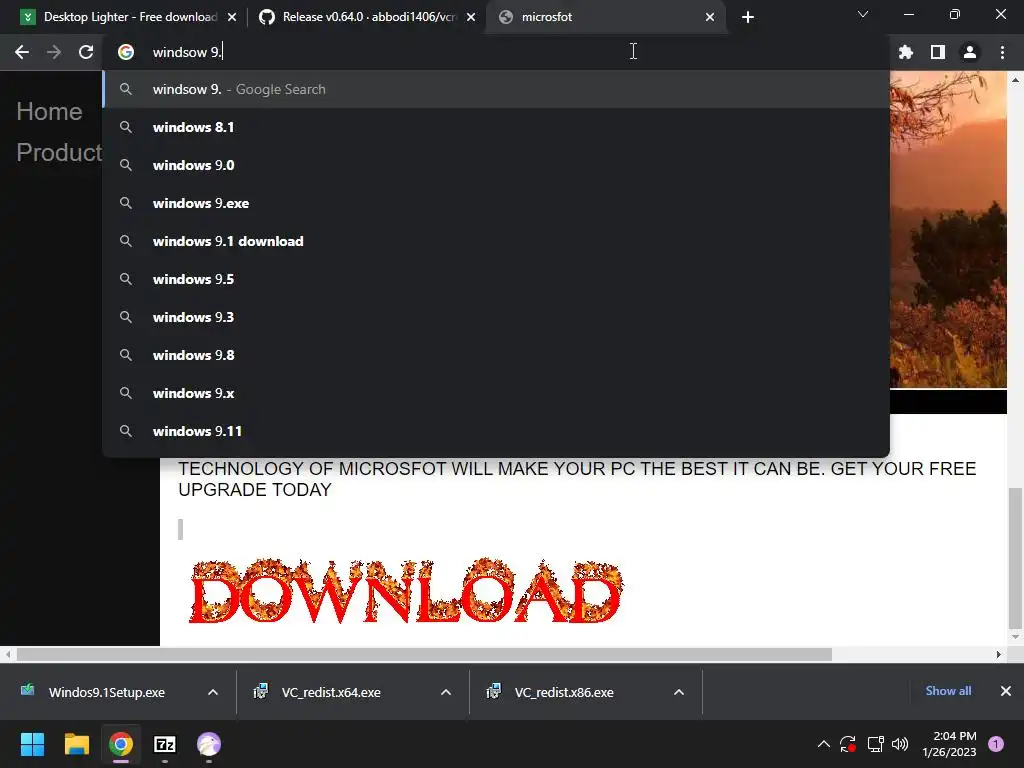
Task: Expand options for VC_redist.x64.exe download
Action: click(x=446, y=692)
